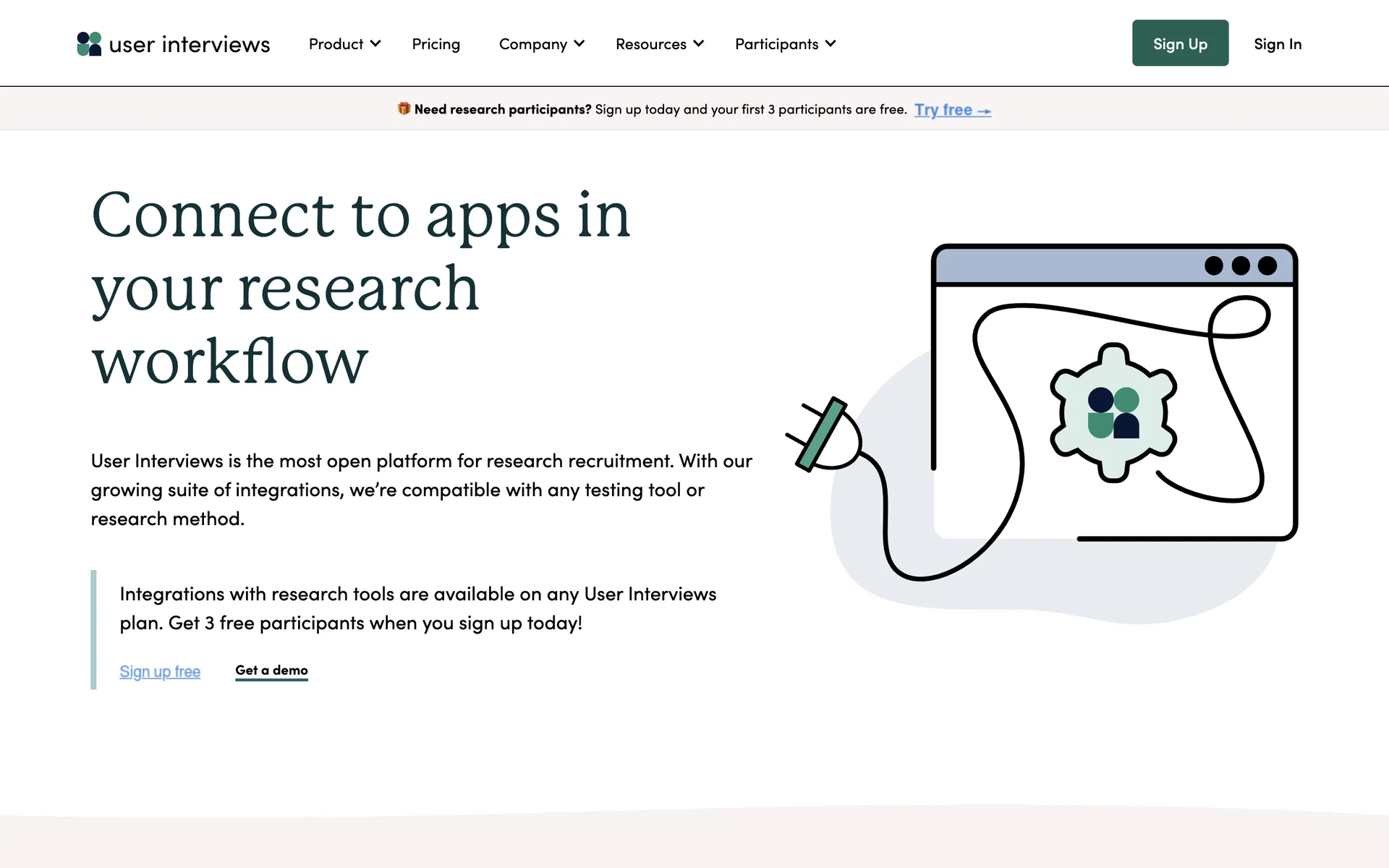Screen dimensions: 1389x868
Task: Click the Get a demo link
Action: [x=271, y=671]
